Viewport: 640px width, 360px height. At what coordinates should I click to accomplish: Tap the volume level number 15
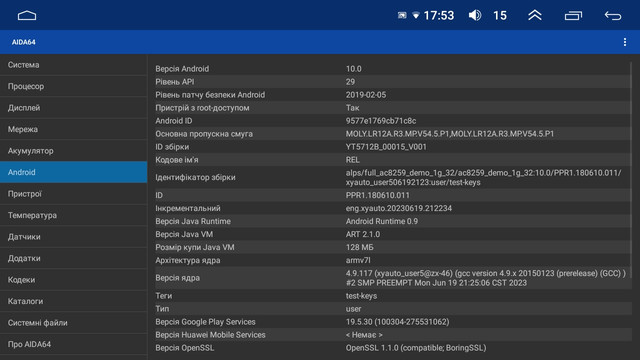pyautogui.click(x=500, y=16)
